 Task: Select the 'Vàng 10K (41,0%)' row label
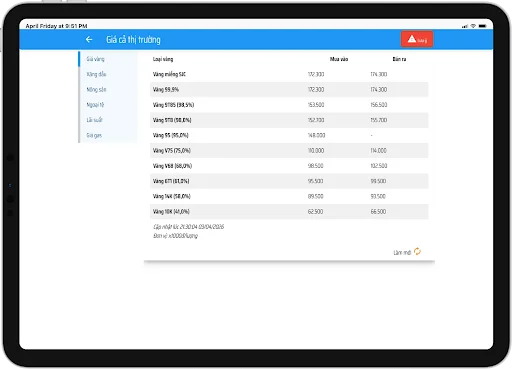[x=171, y=212]
